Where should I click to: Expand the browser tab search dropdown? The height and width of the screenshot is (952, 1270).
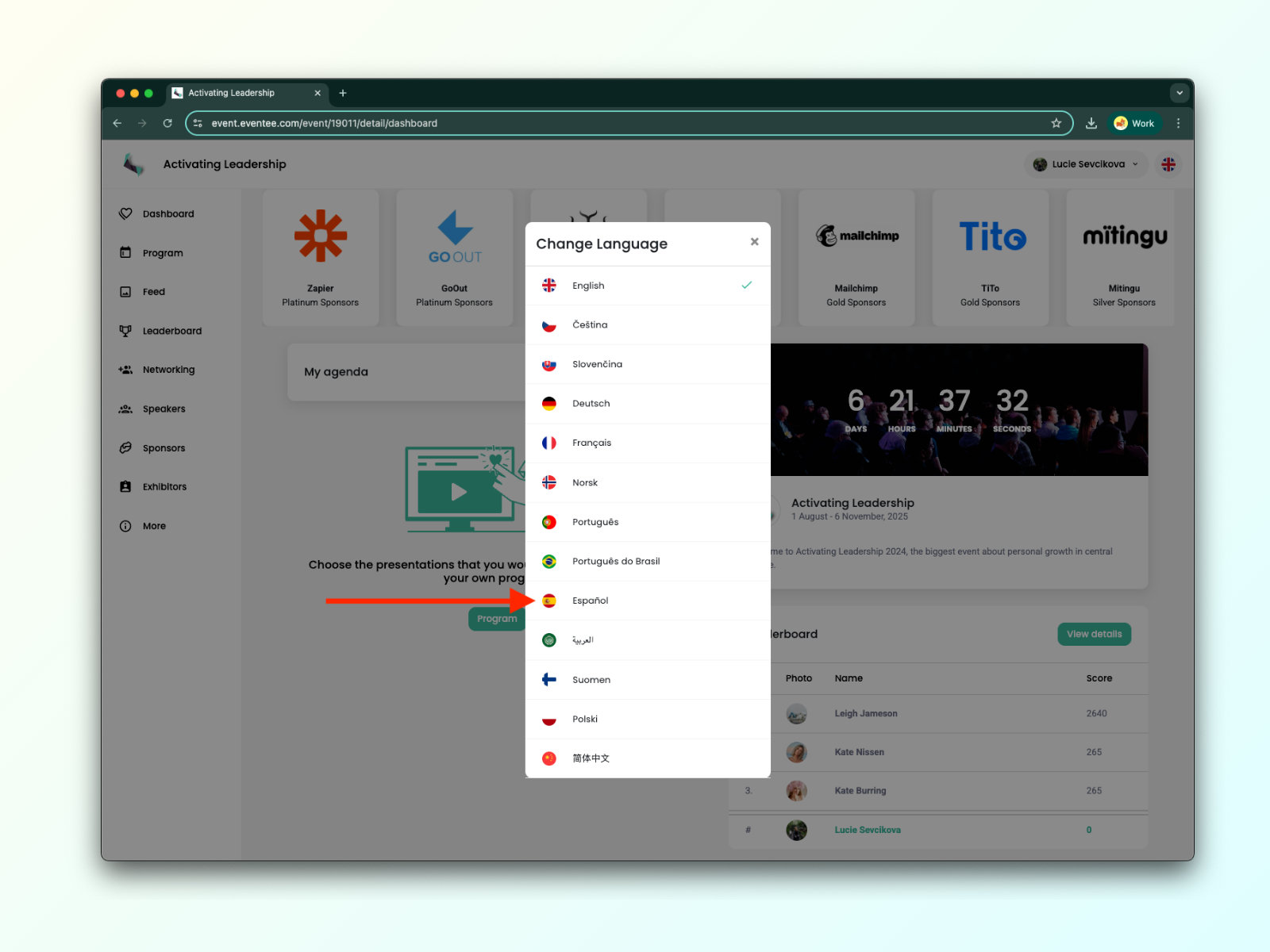pyautogui.click(x=1180, y=93)
